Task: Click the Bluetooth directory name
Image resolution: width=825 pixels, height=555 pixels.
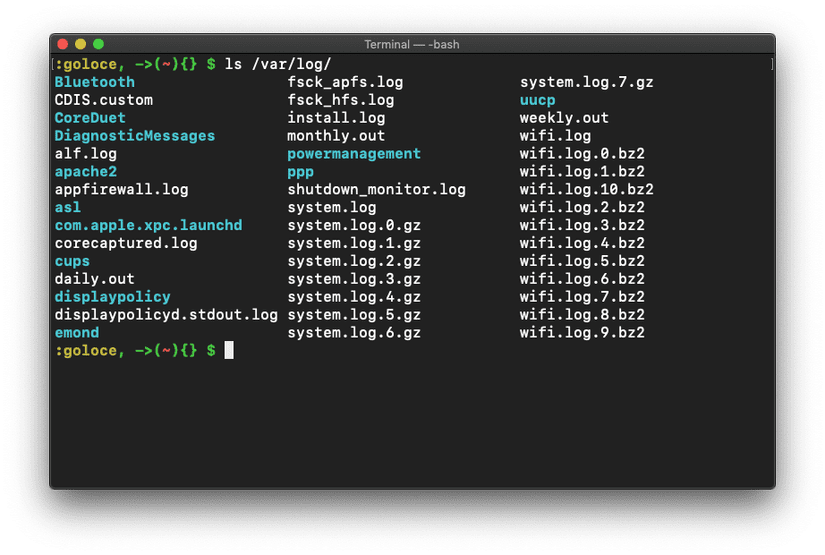Action: pos(94,82)
